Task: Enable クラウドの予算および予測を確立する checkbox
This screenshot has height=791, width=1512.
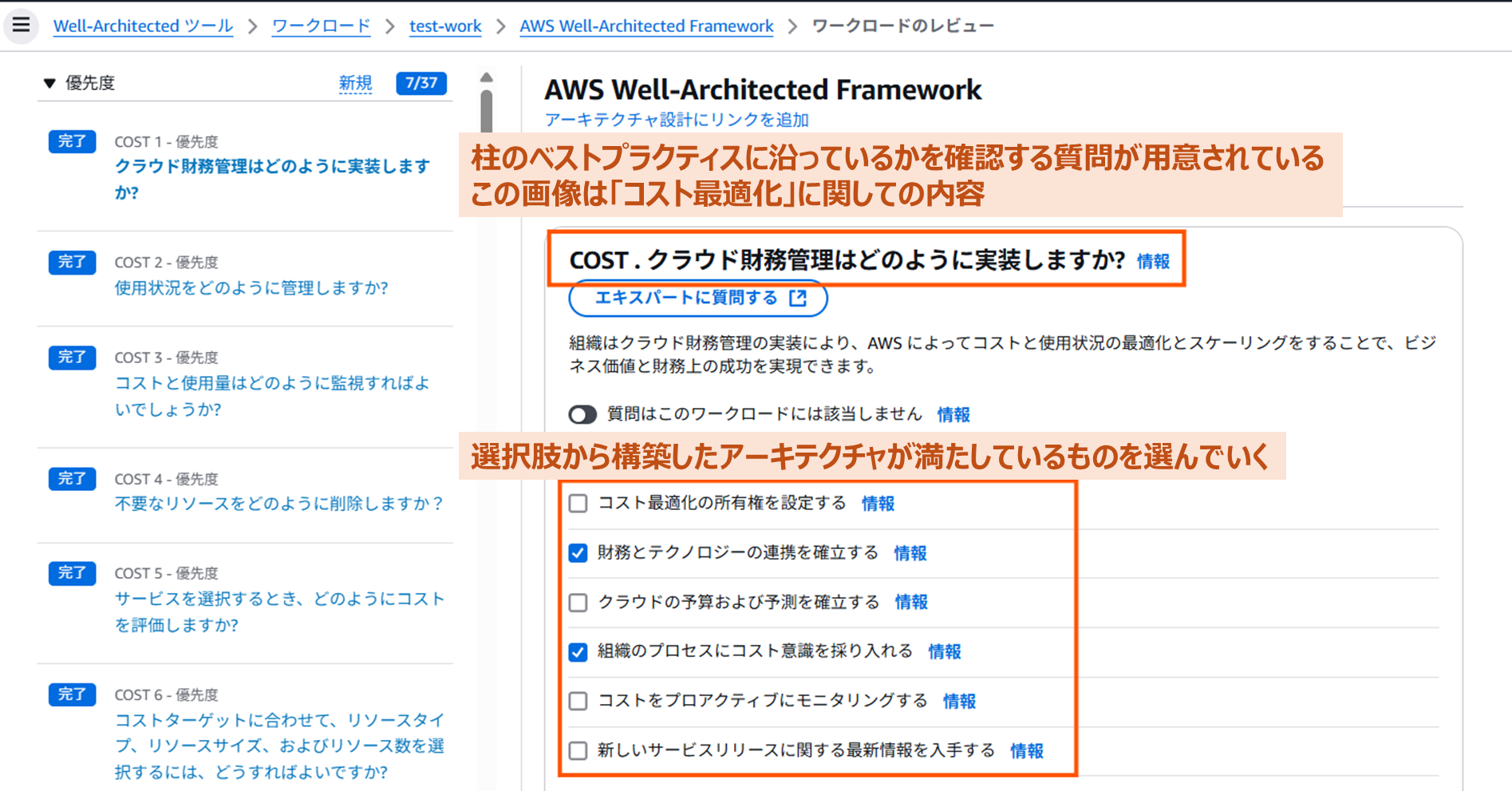Action: coord(578,603)
